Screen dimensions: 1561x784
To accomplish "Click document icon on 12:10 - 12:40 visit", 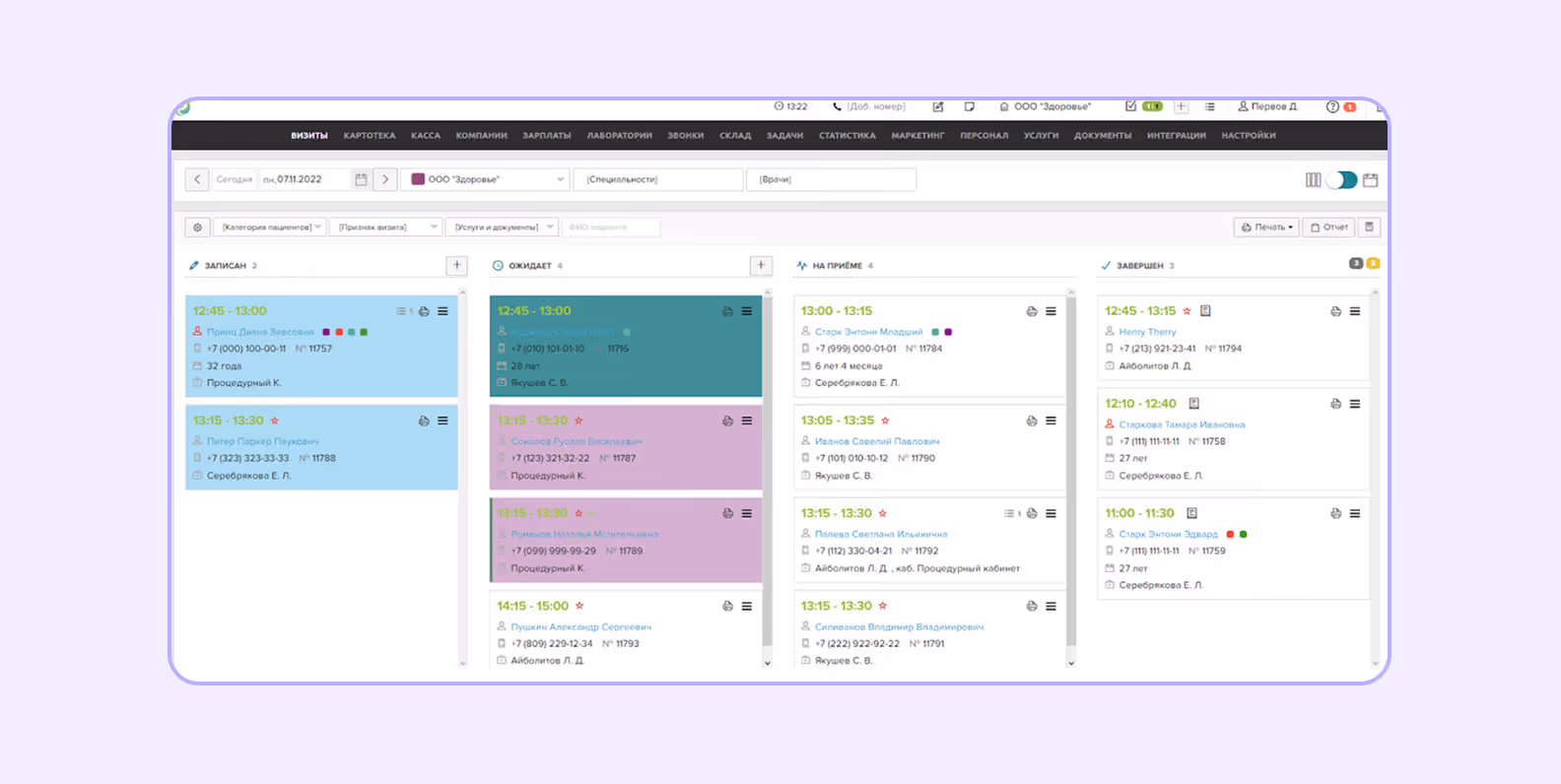I will 1194,404.
